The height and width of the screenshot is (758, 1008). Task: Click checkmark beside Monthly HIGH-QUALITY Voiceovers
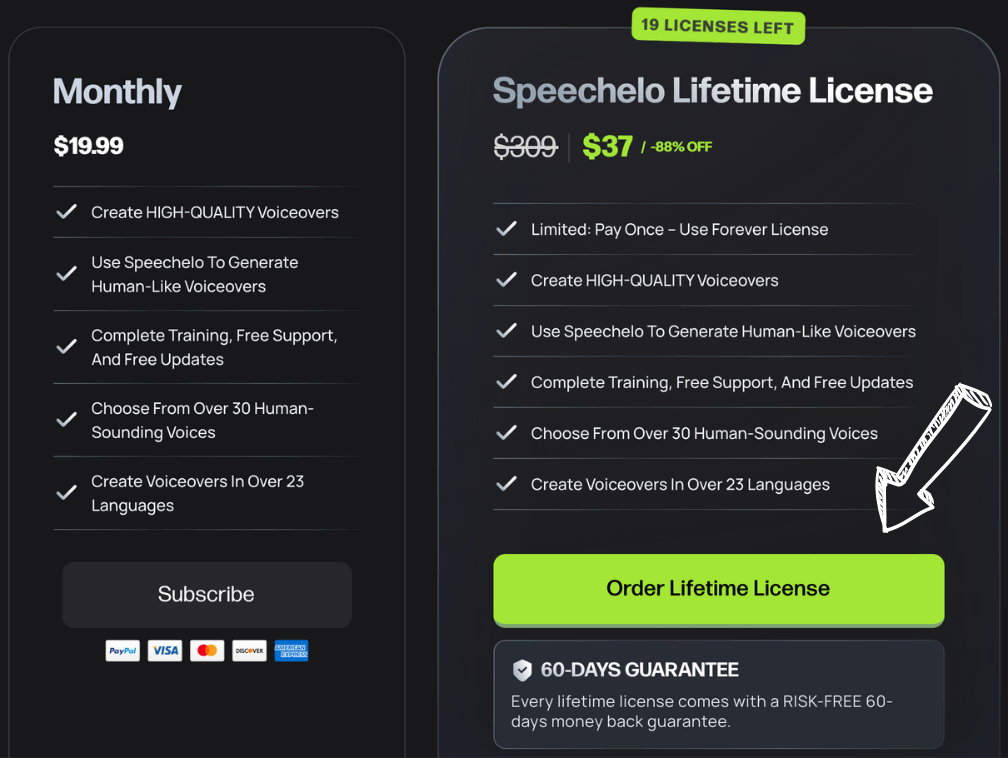[67, 212]
